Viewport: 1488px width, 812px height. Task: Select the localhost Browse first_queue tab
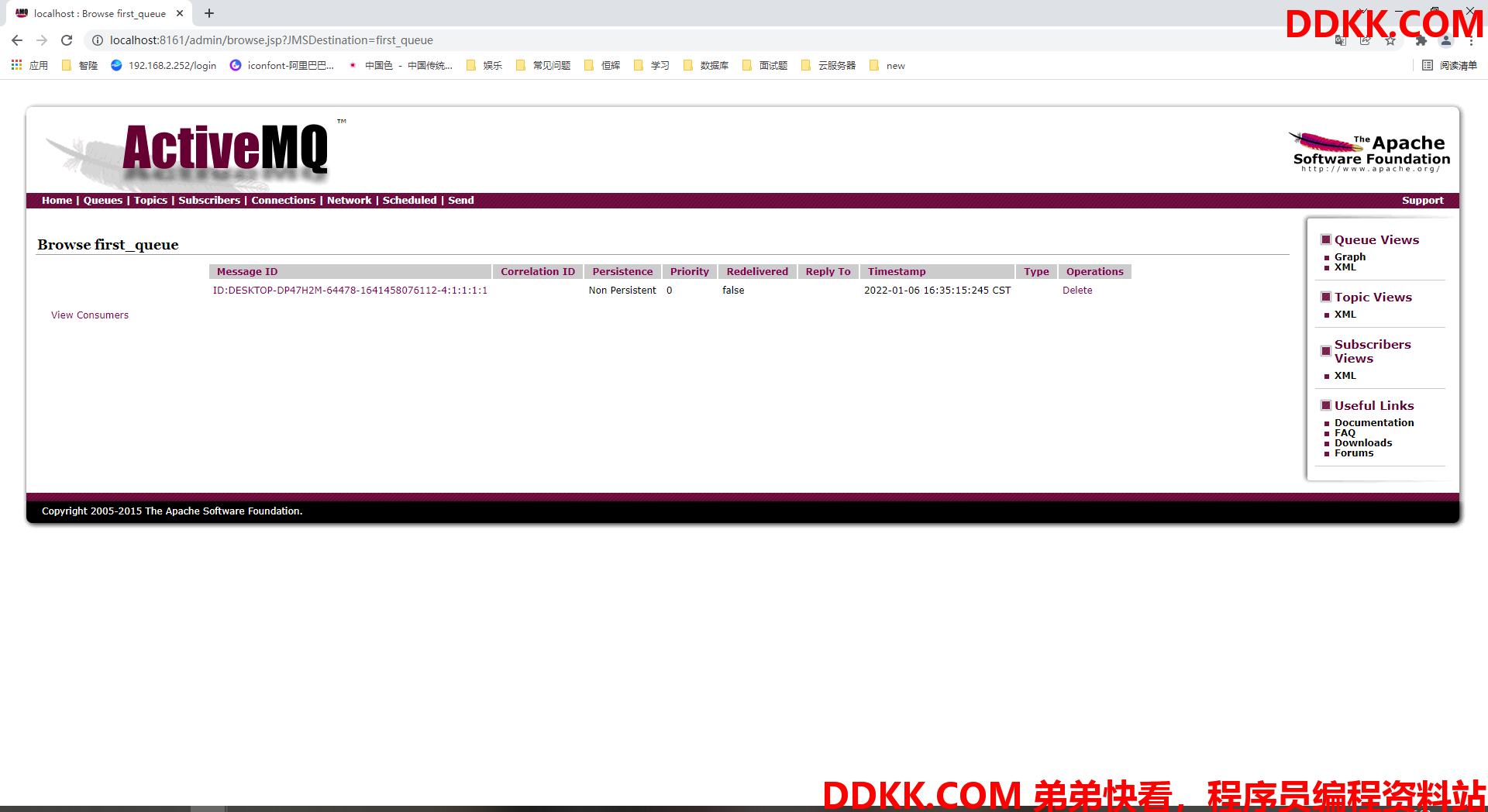[100, 13]
